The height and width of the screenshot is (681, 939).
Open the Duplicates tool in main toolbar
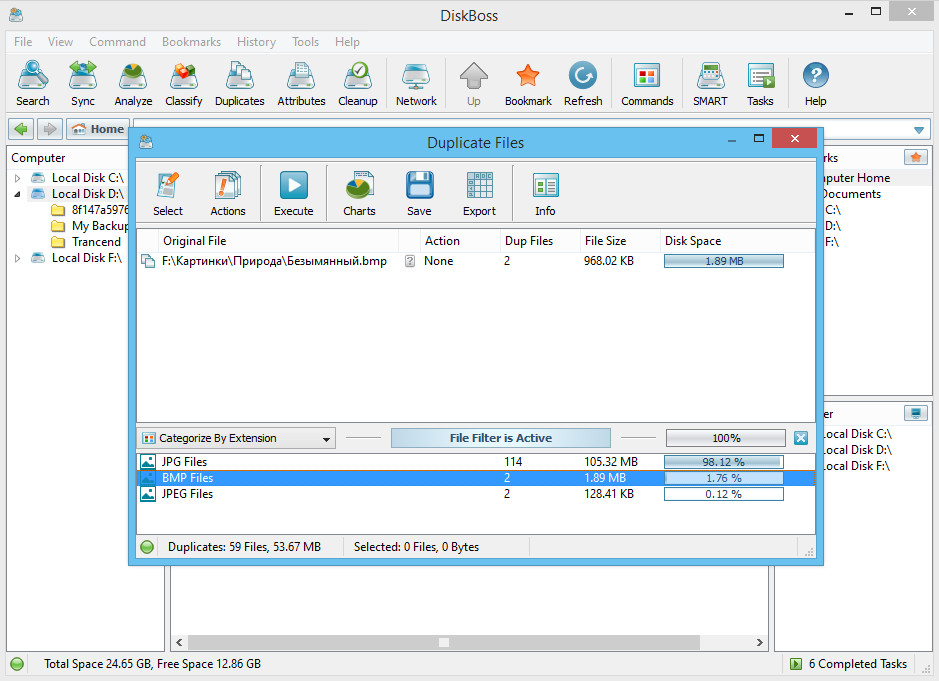tap(240, 84)
